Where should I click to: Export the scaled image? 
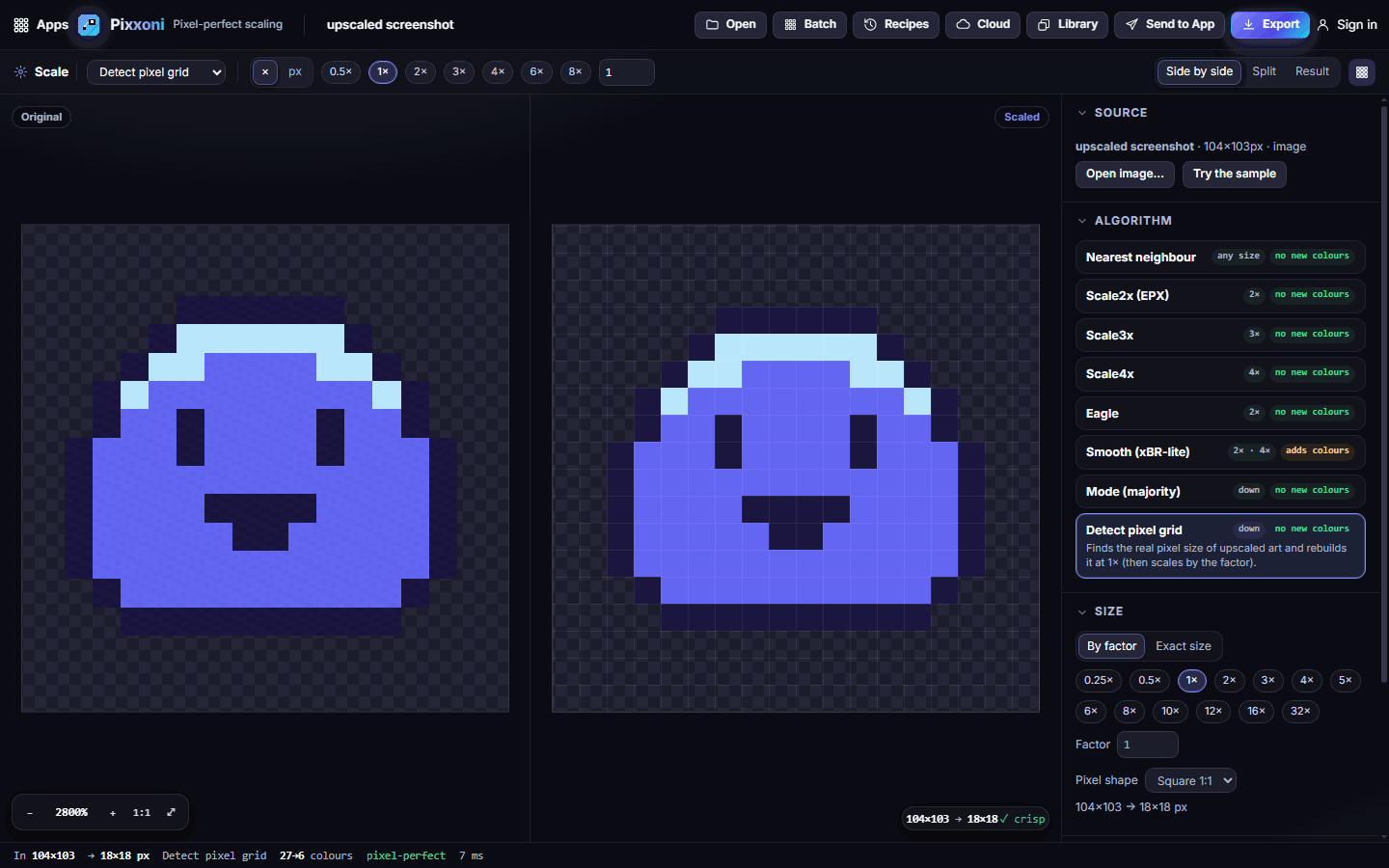click(1270, 24)
